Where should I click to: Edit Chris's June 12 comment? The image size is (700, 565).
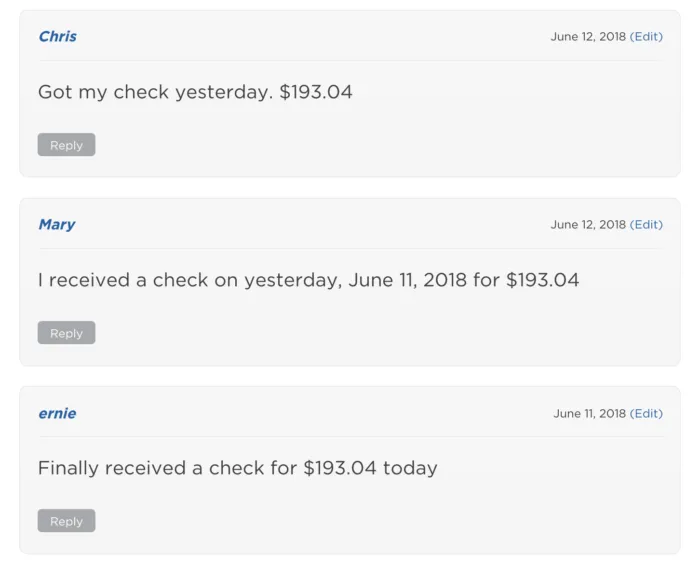click(646, 36)
